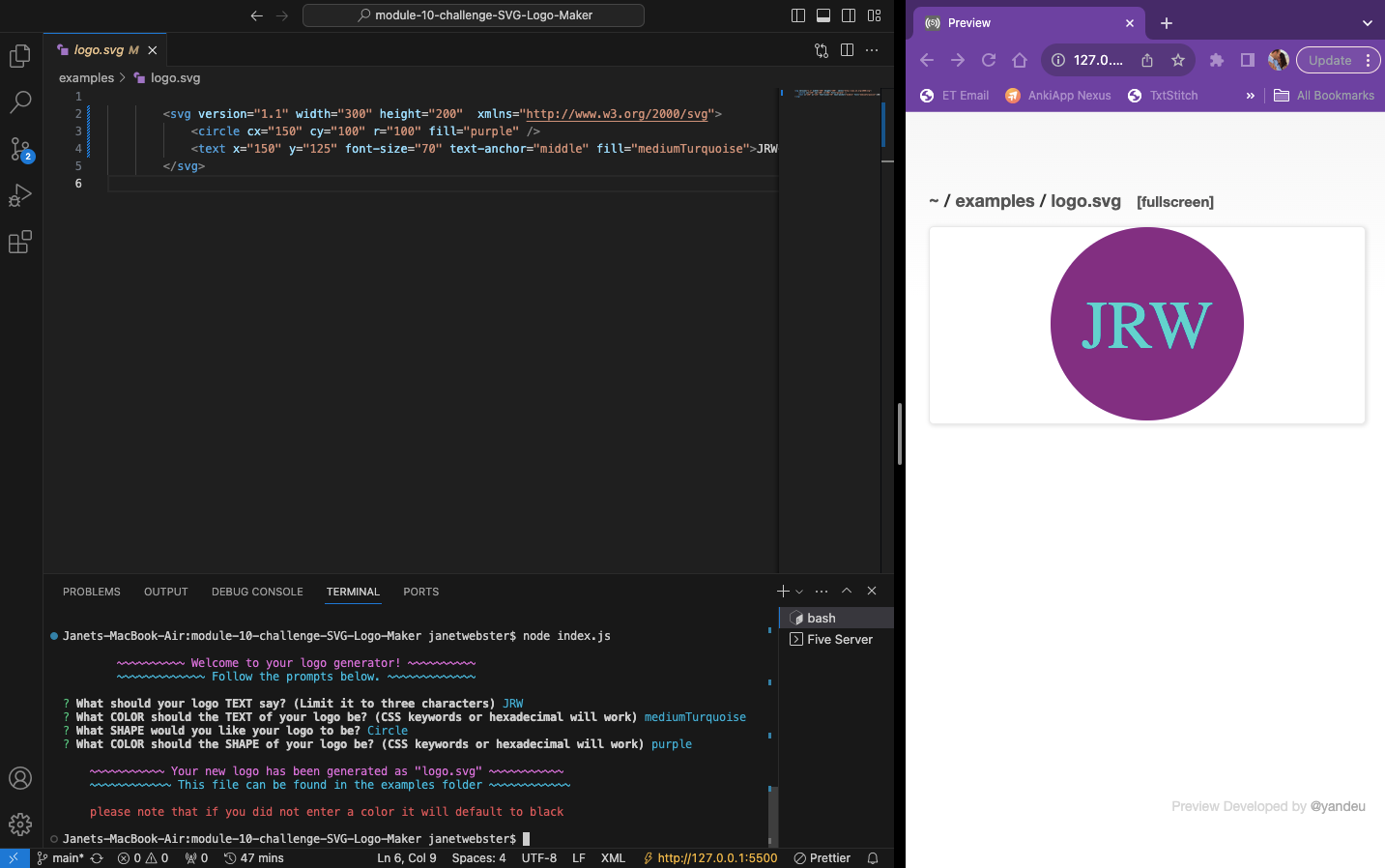Open the Extensions view
Screen dimensions: 1385x868
point(20,242)
